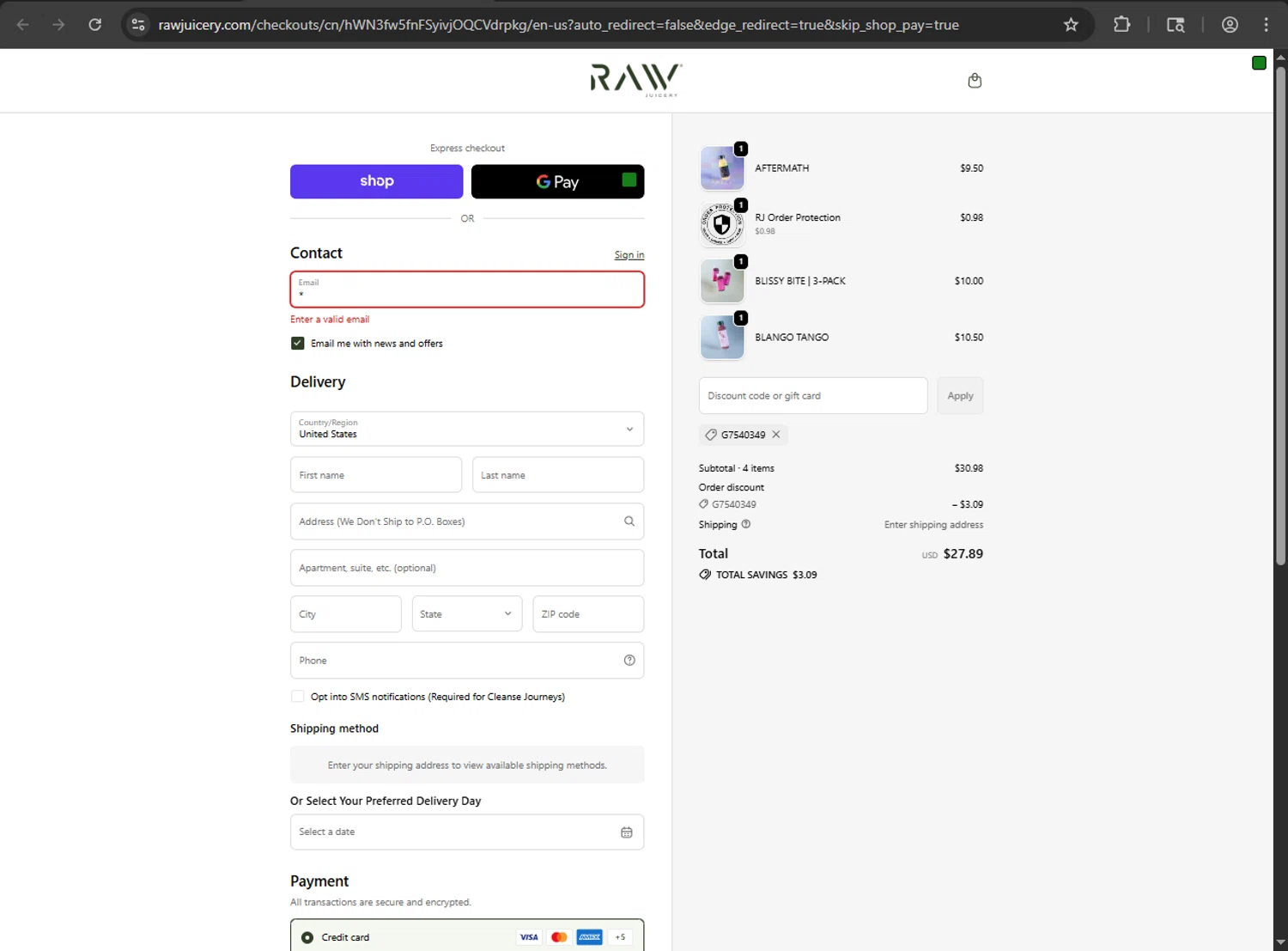This screenshot has height=951, width=1288.
Task: Click the TOTAL SAVINGS $3.09 text
Action: (x=767, y=575)
